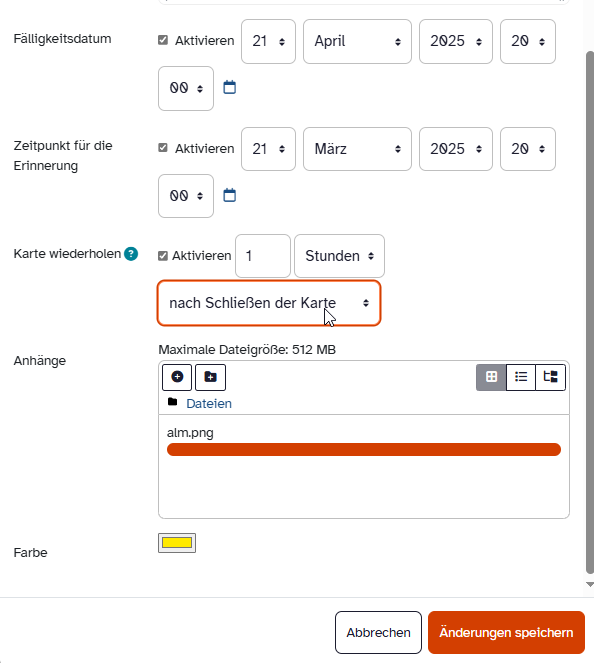Uncheck Aktivieren for Karte wiederholen
Viewport: 594px width, 663px height.
[163, 256]
